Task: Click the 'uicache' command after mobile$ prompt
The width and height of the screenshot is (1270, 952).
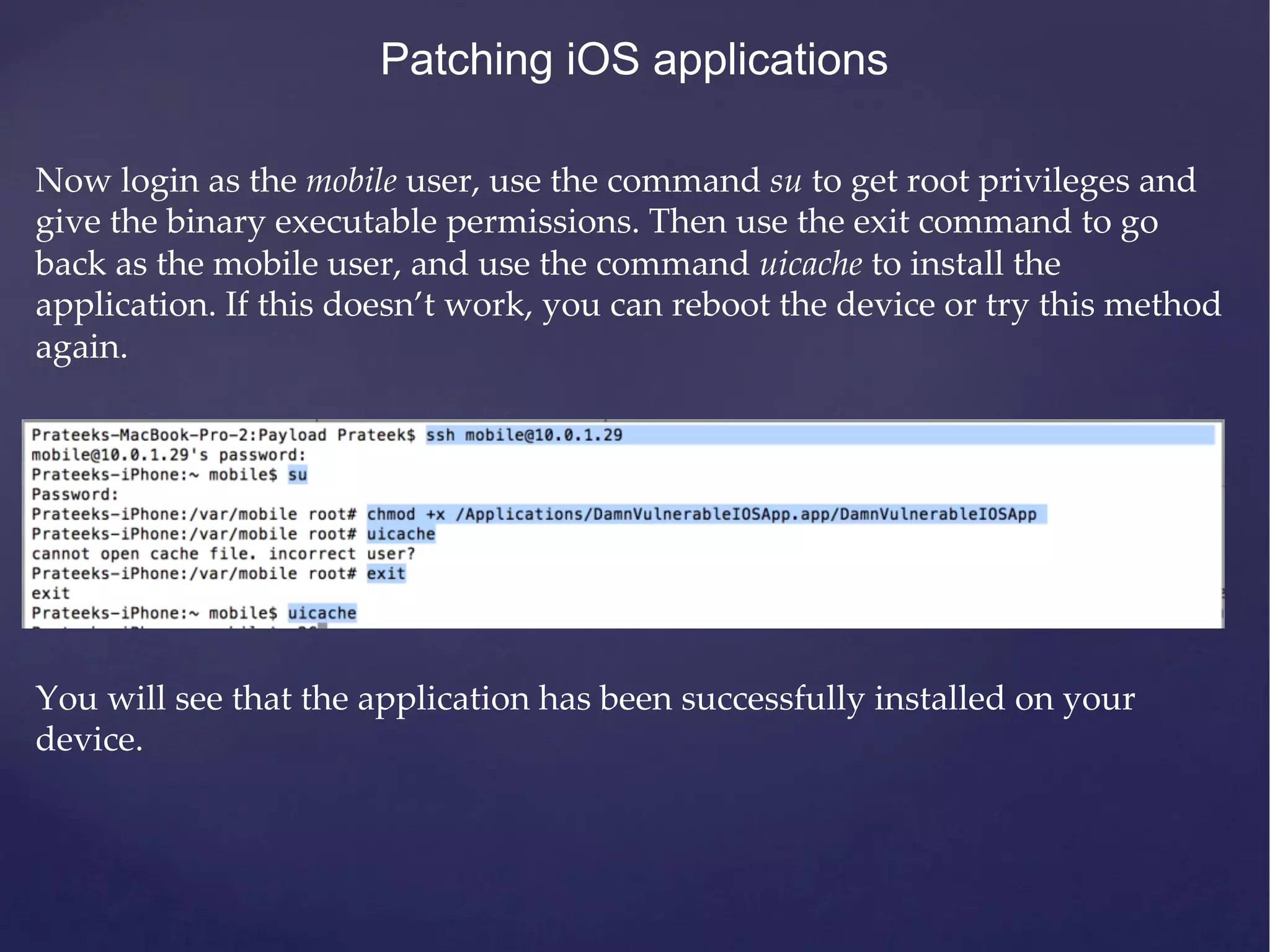Action: [x=322, y=613]
